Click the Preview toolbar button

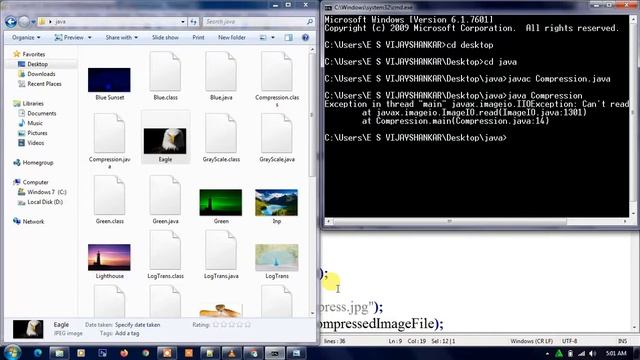click(69, 38)
